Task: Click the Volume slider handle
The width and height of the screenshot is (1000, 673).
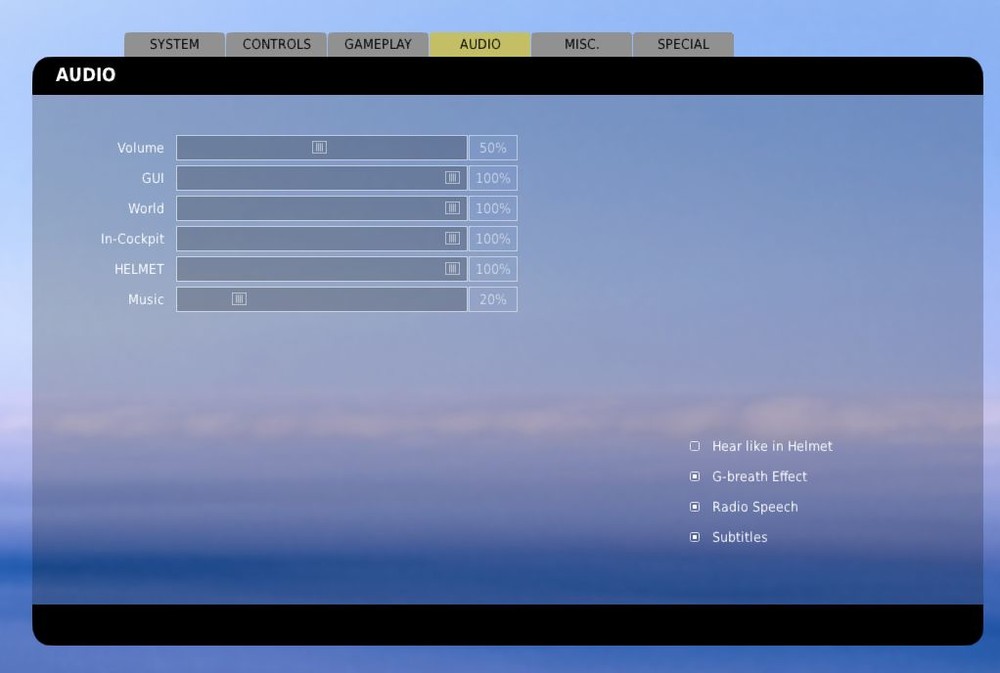Action: coord(320,147)
